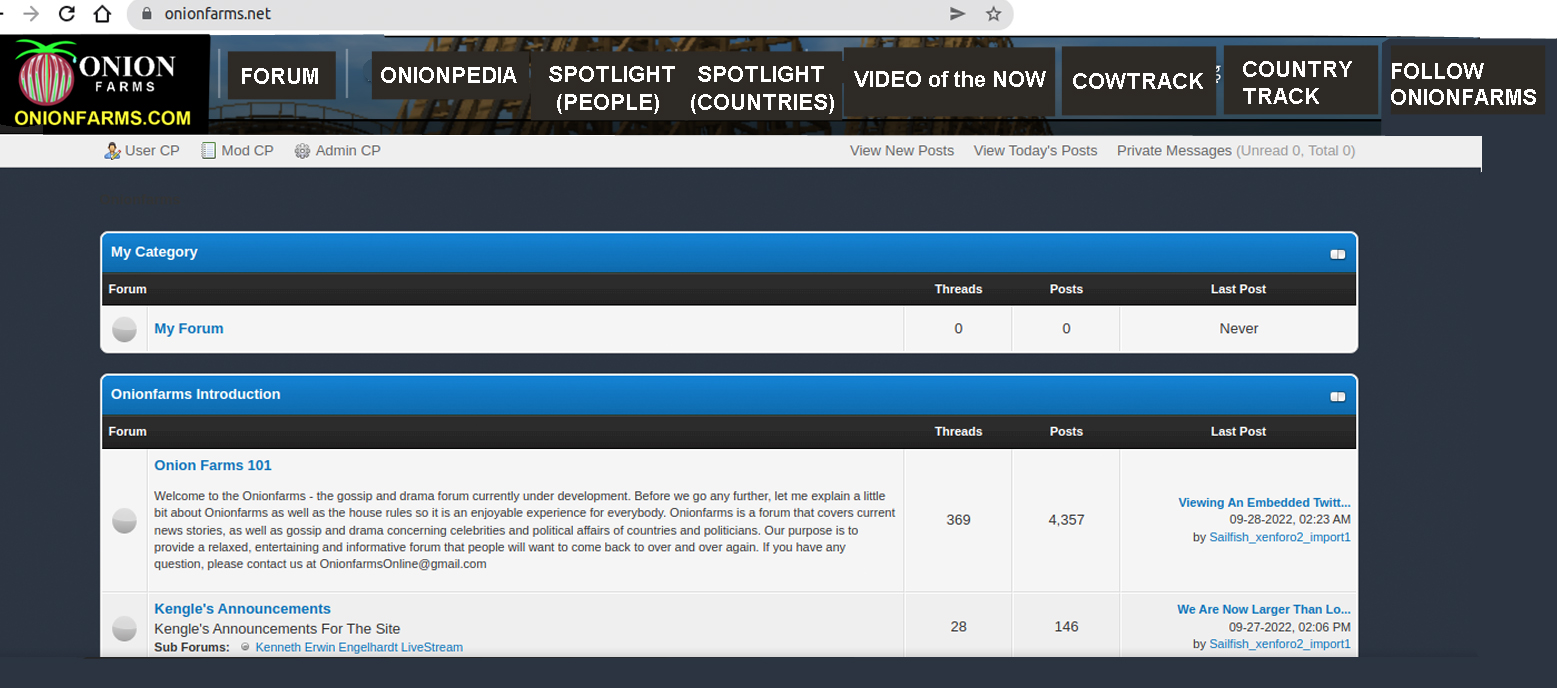Open the Onion Farms 101 forum

click(x=213, y=465)
